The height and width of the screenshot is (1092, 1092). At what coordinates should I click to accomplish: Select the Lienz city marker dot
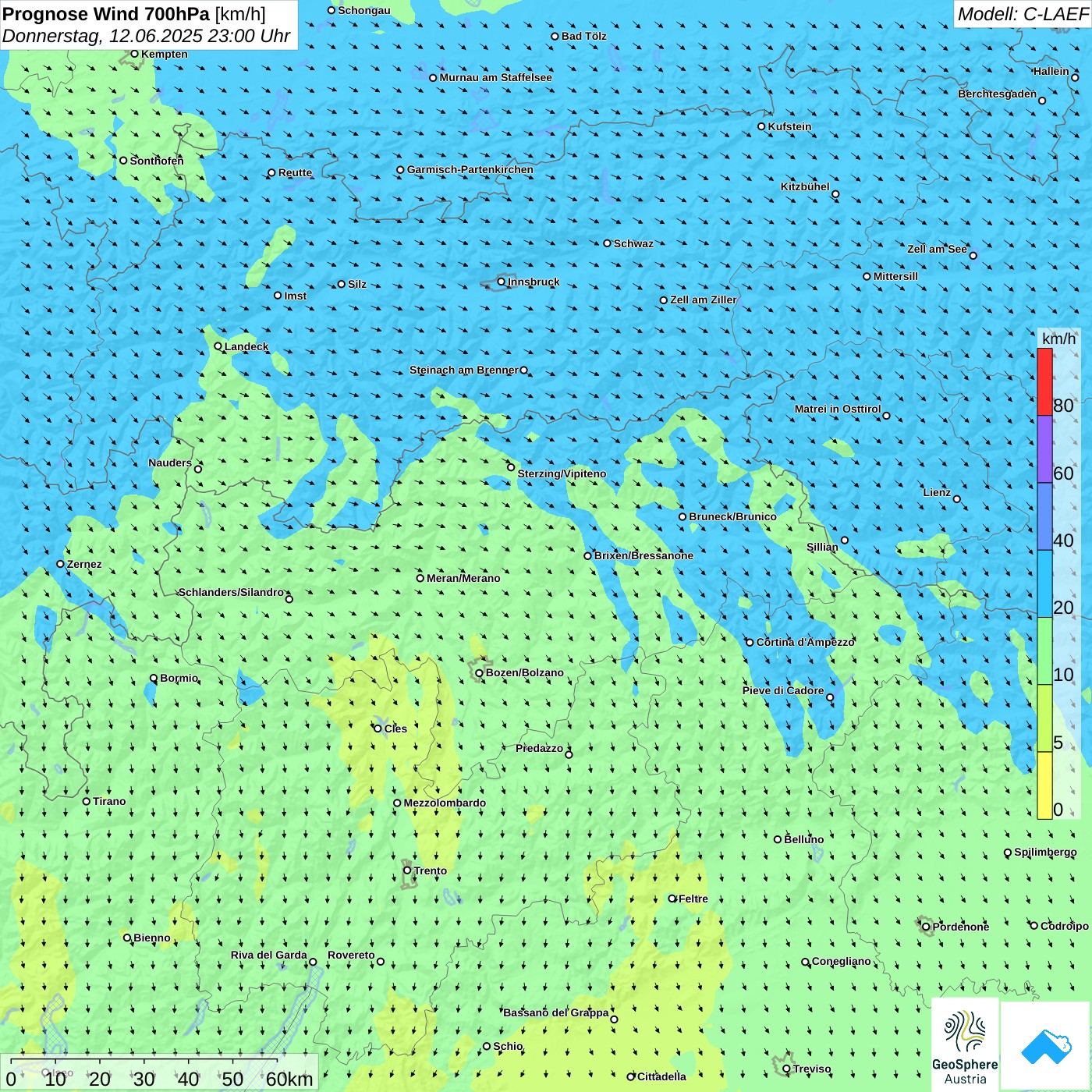pyautogui.click(x=957, y=499)
